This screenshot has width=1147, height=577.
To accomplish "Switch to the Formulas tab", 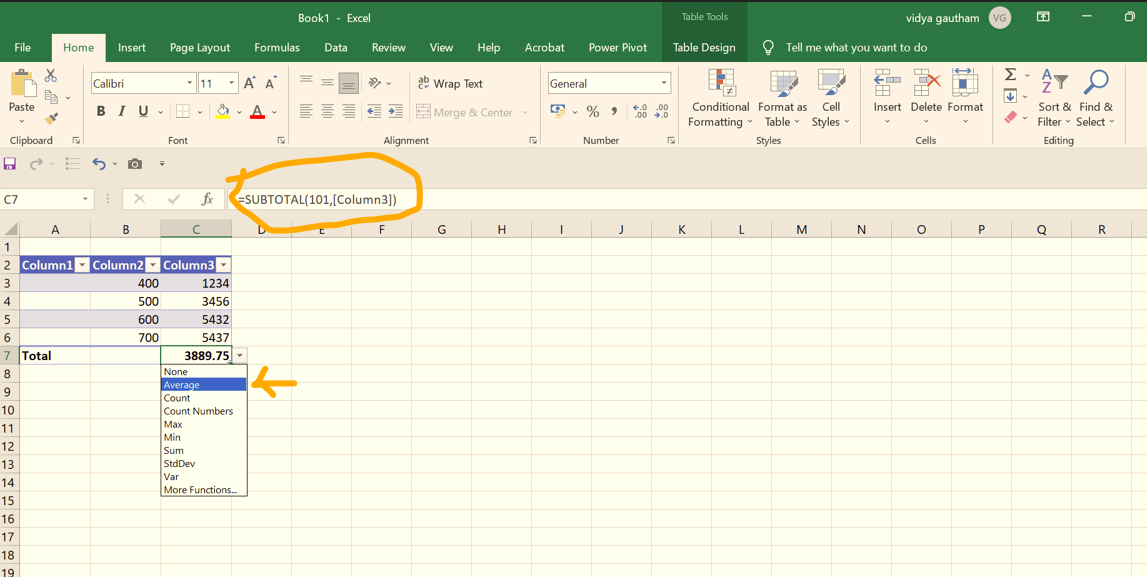I will (277, 47).
